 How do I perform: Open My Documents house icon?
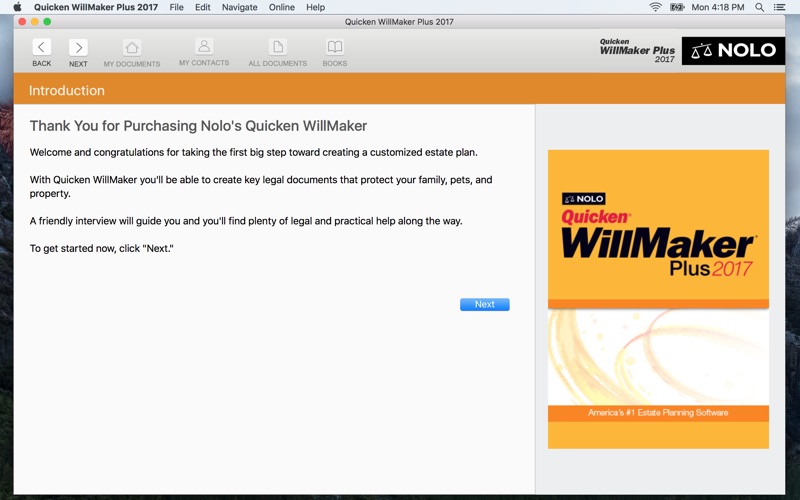coord(132,47)
